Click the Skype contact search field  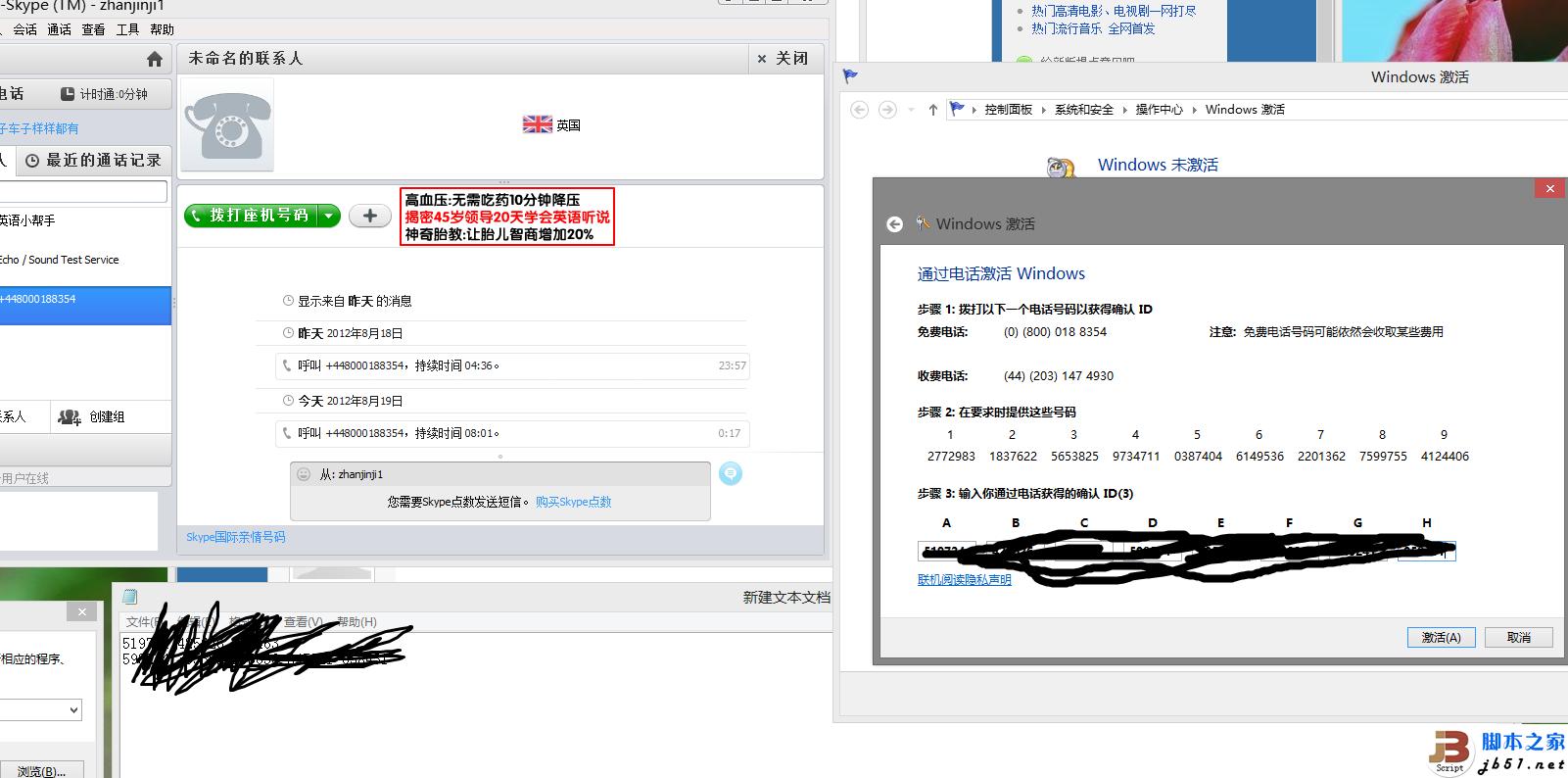point(83,192)
